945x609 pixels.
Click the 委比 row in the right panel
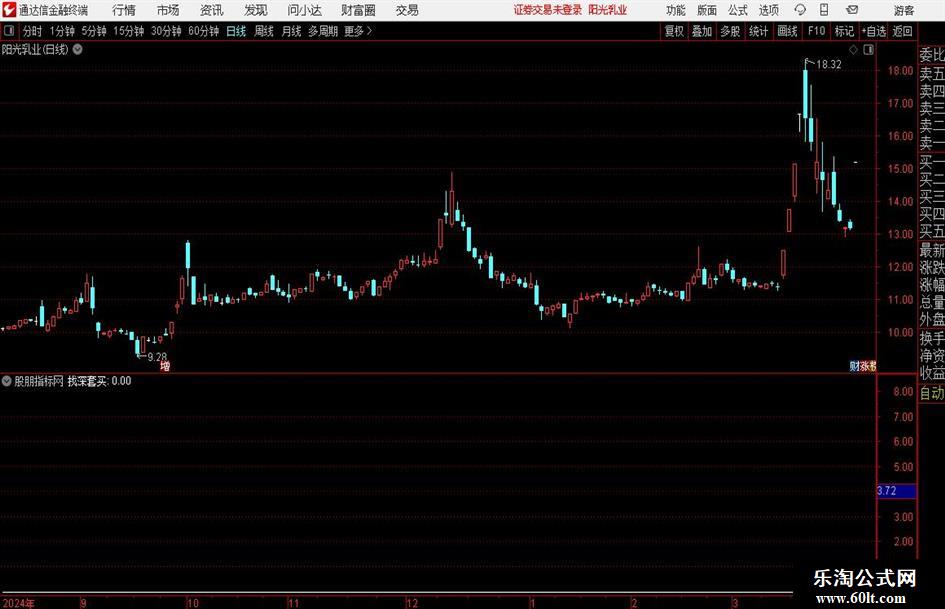(x=932, y=55)
